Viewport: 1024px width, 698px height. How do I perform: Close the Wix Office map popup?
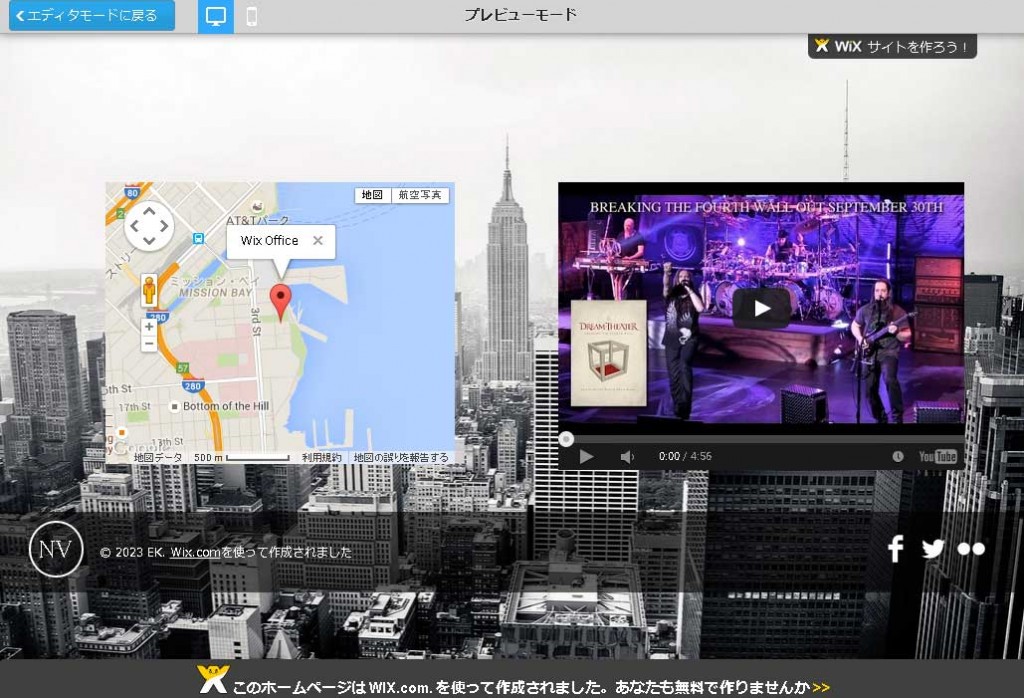(x=318, y=241)
